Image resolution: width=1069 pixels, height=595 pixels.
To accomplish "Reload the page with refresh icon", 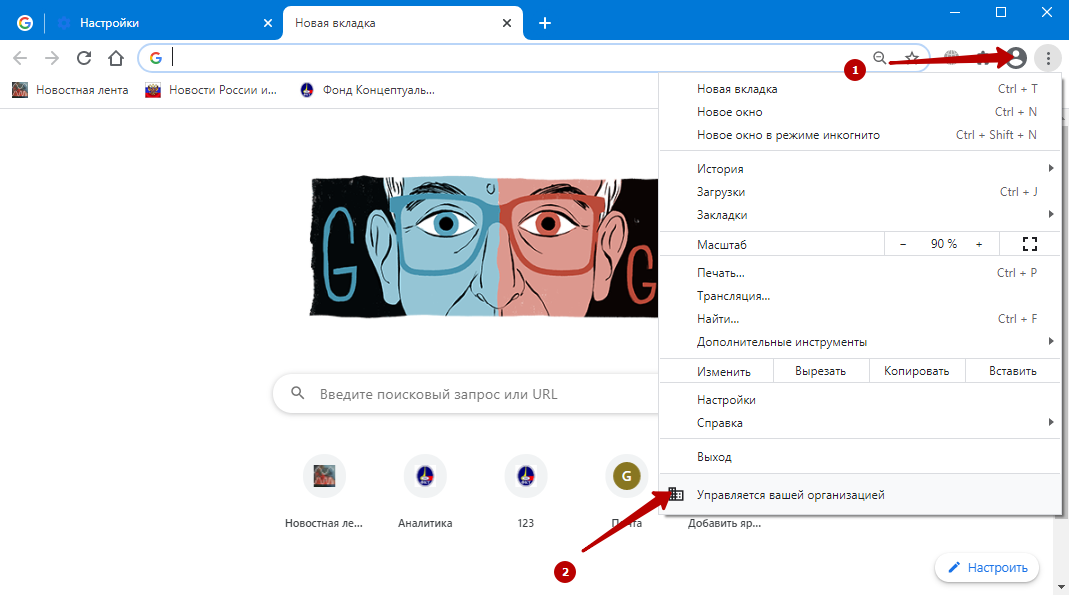I will coord(84,58).
